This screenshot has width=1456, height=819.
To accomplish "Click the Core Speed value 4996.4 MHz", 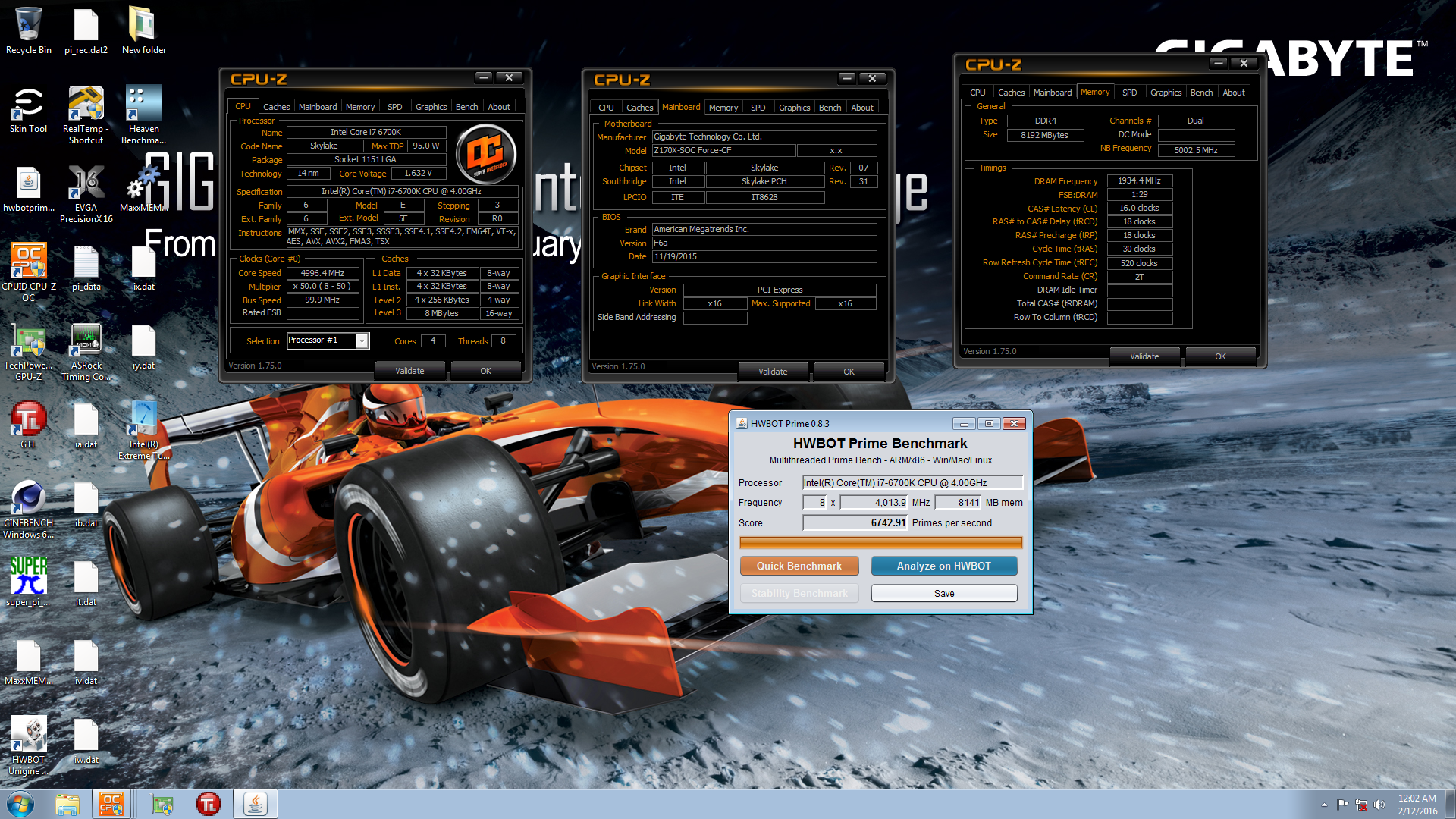I will tap(322, 273).
